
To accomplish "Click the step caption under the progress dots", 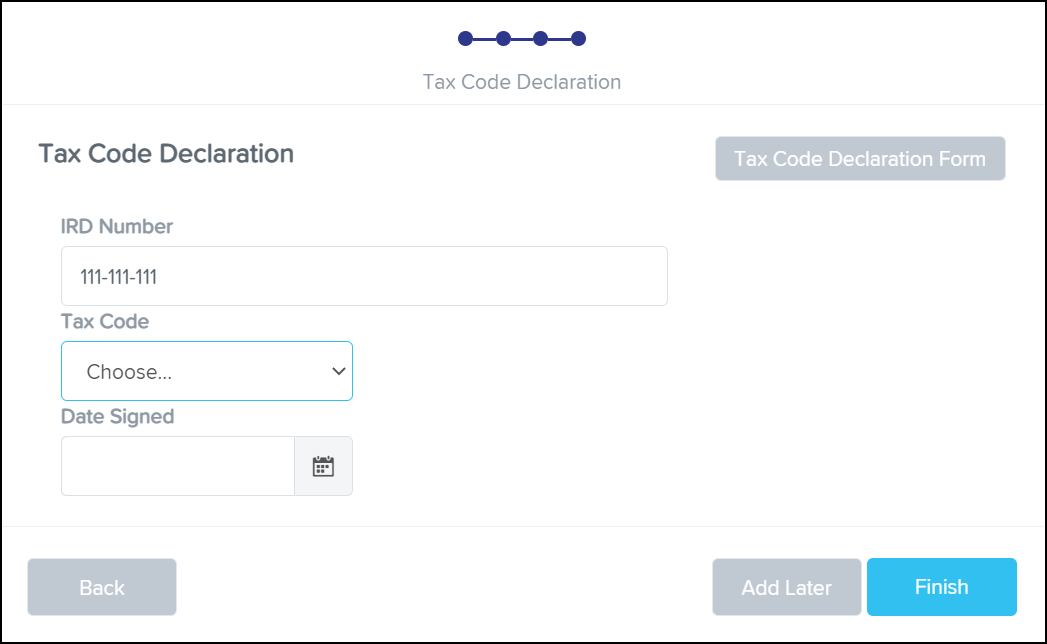I will [522, 82].
